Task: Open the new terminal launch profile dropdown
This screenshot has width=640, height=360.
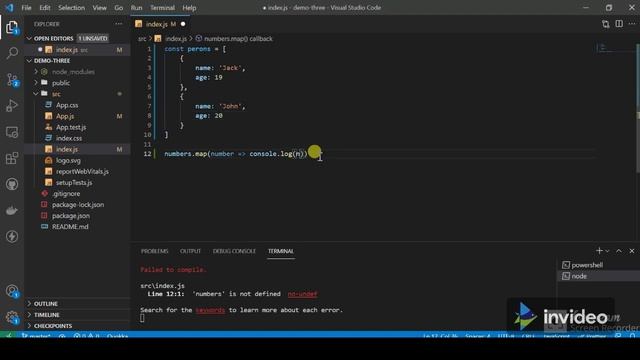Action: tap(608, 251)
